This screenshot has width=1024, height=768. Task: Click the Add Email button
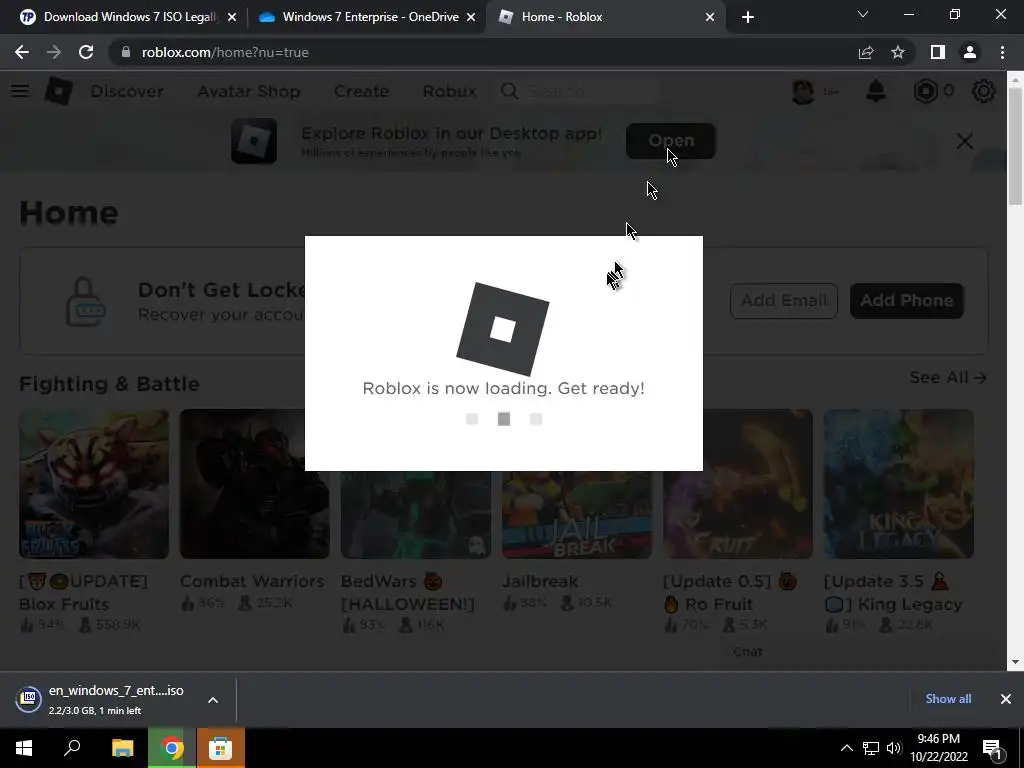click(784, 300)
